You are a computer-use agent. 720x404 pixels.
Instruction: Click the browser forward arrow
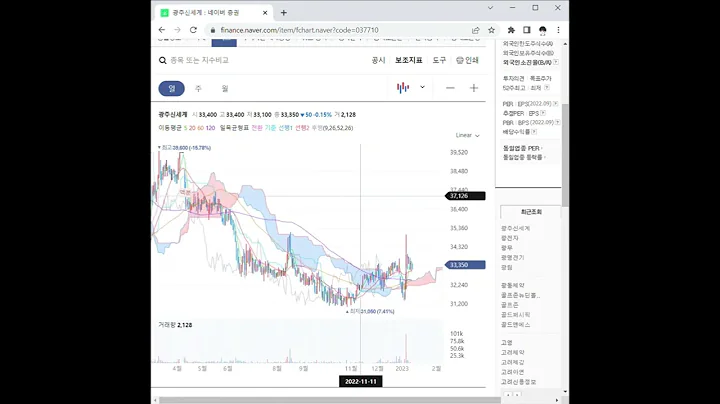(177, 30)
